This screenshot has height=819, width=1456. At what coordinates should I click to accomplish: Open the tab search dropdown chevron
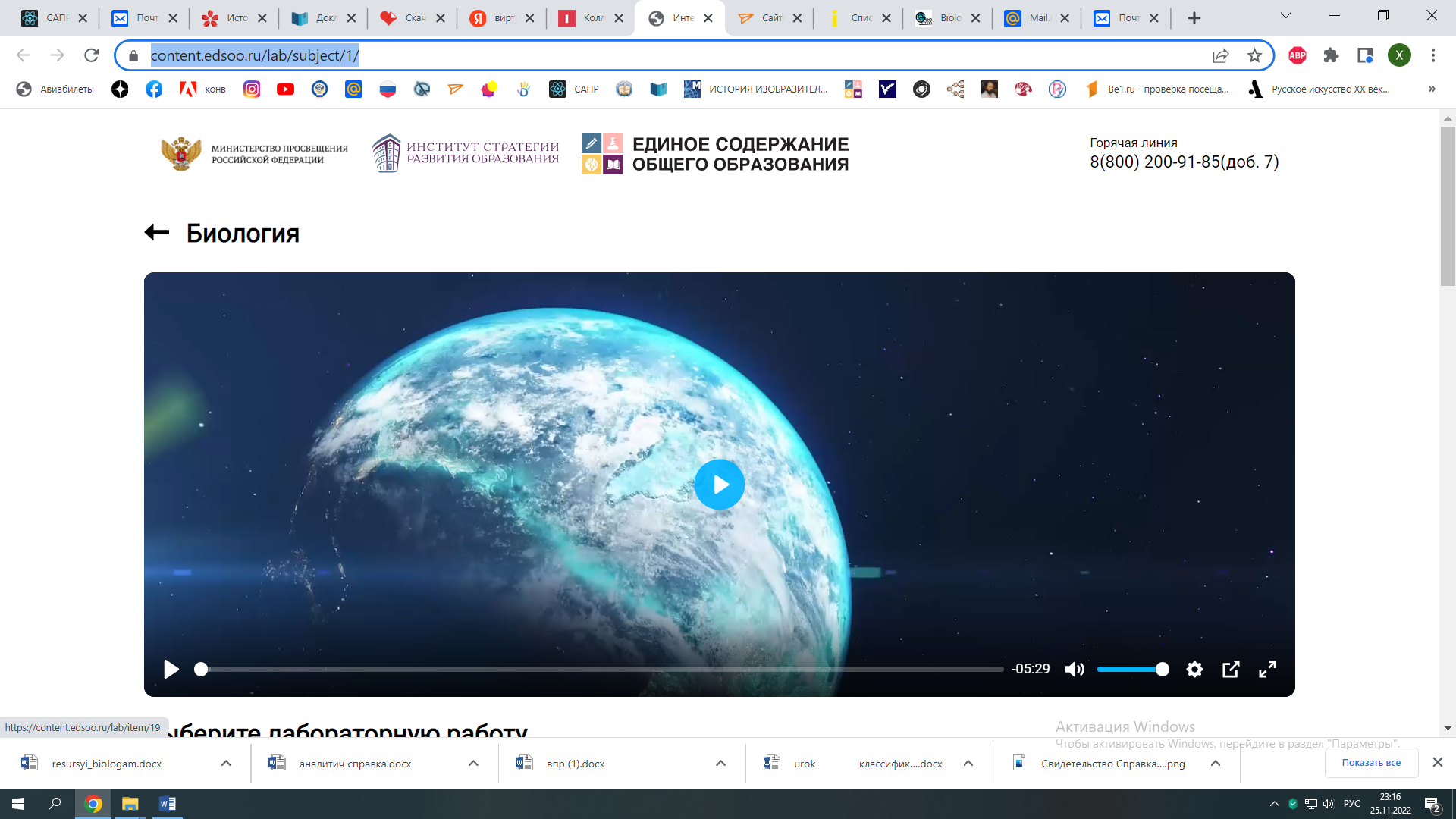point(1285,16)
